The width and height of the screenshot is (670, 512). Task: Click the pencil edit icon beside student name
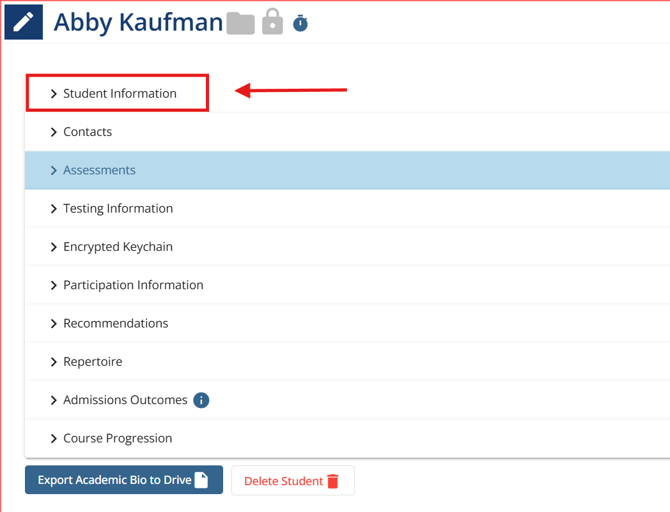tap(23, 21)
